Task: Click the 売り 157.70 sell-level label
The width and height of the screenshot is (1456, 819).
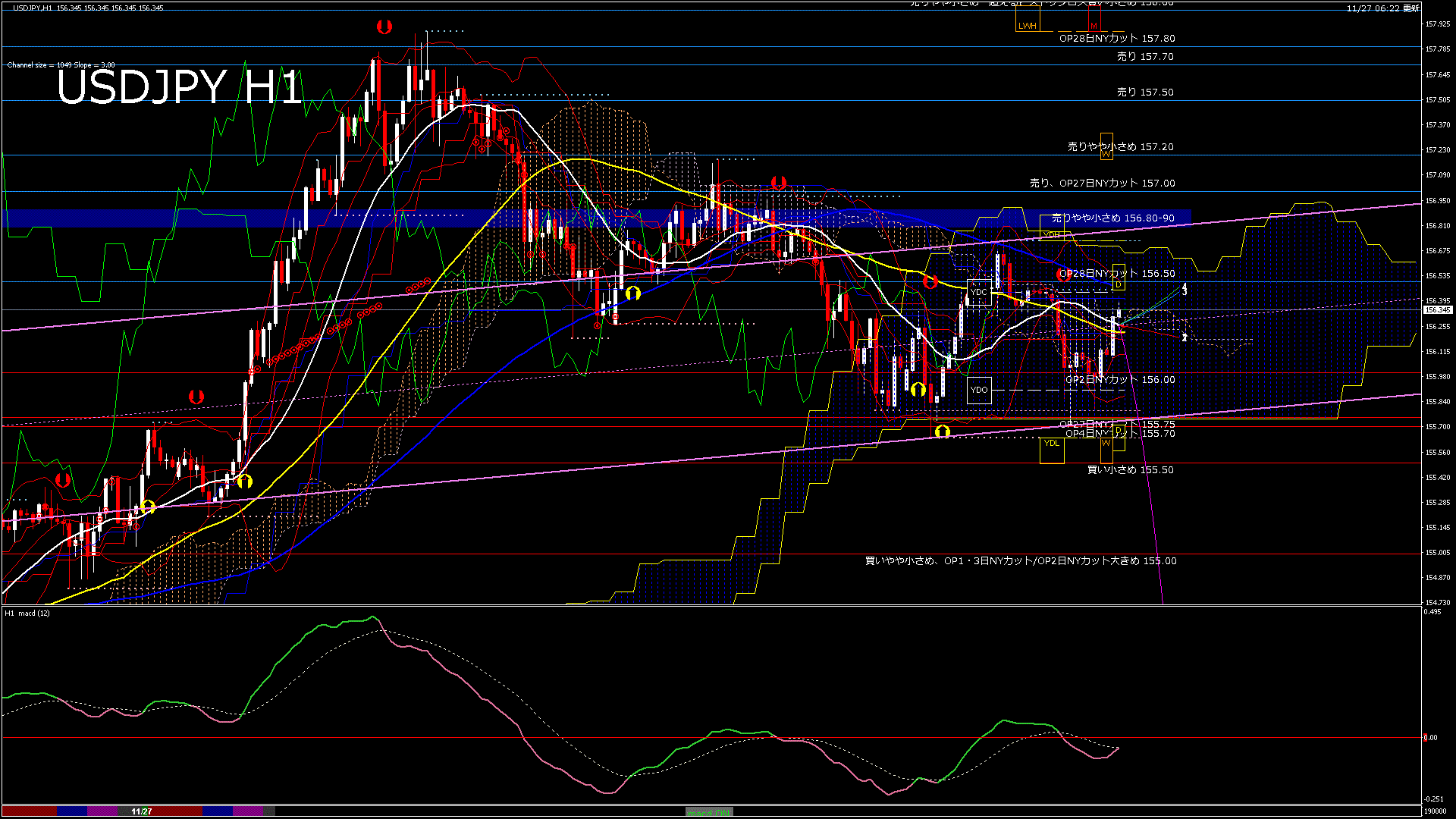Action: [1145, 56]
